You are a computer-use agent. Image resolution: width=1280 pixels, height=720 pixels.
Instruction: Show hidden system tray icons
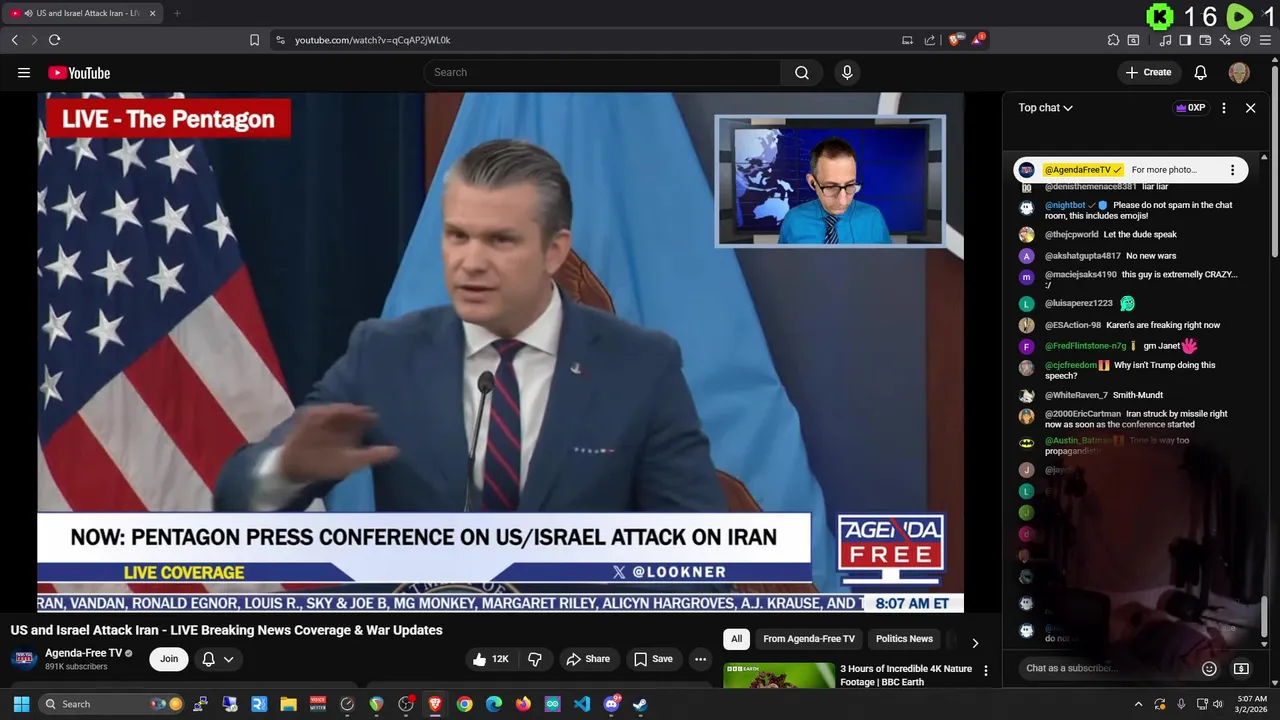(x=1139, y=704)
